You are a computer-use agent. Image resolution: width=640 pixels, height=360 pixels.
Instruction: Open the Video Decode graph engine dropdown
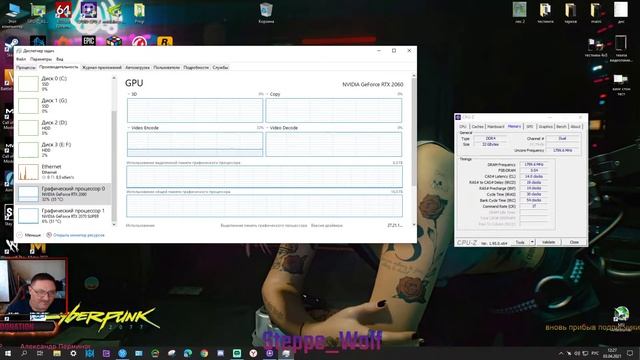coord(282,128)
